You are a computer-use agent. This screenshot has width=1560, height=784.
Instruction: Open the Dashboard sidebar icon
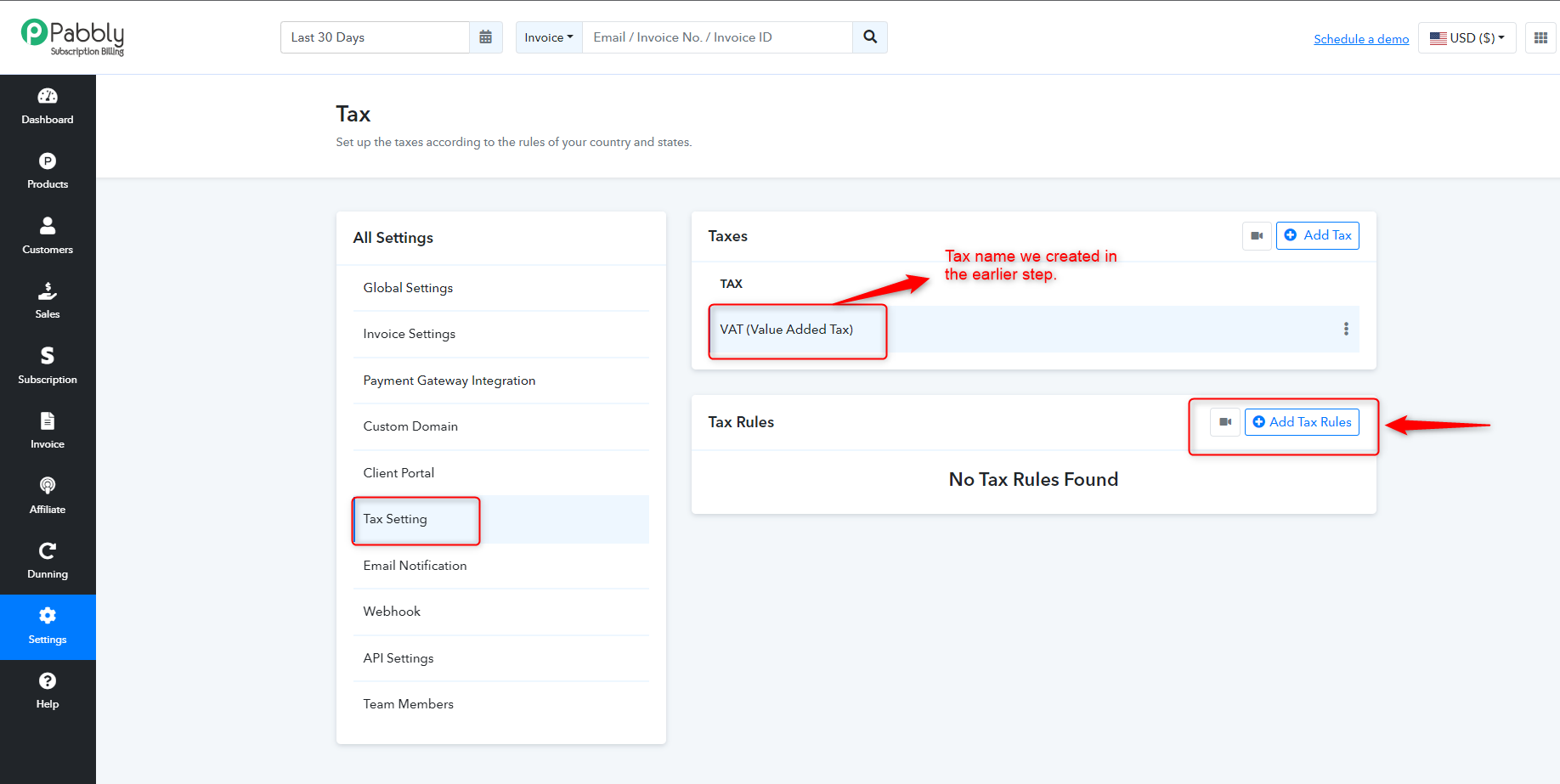(48, 107)
